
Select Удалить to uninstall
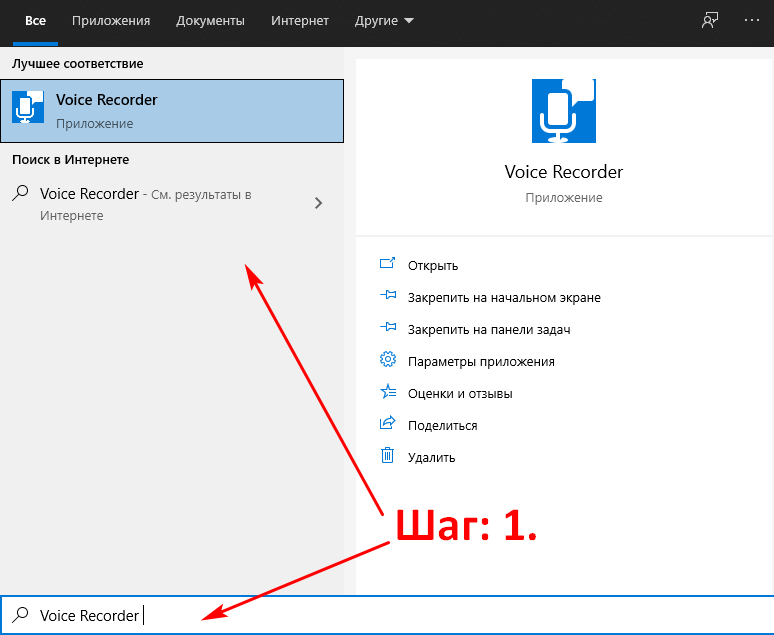pyautogui.click(x=431, y=457)
